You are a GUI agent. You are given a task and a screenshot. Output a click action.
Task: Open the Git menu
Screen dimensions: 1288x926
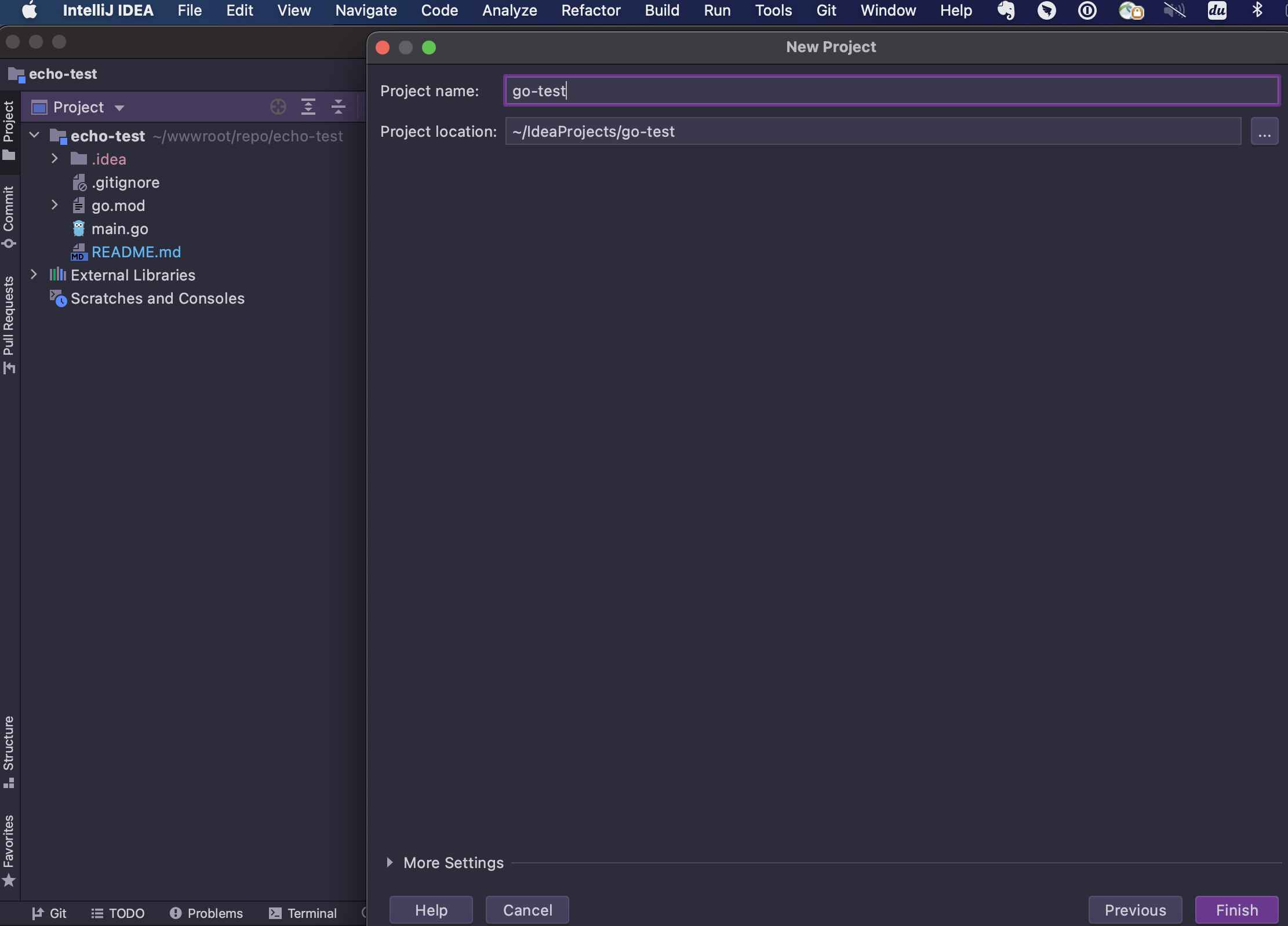826,10
